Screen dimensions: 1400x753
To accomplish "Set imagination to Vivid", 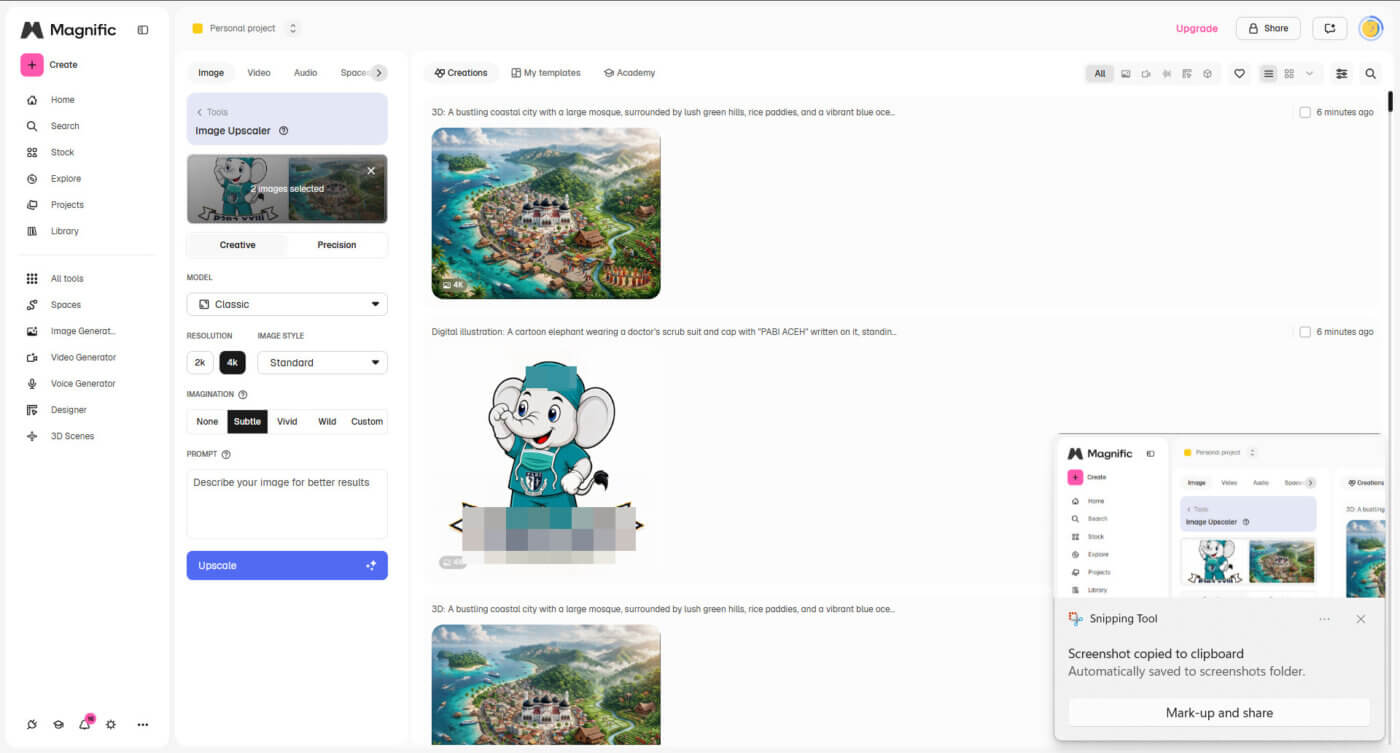I will (x=287, y=421).
